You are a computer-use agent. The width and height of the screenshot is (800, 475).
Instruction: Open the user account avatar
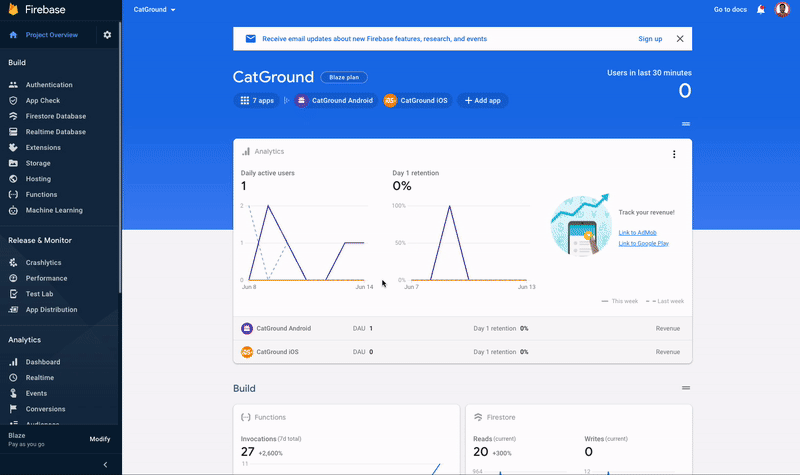(x=782, y=9)
